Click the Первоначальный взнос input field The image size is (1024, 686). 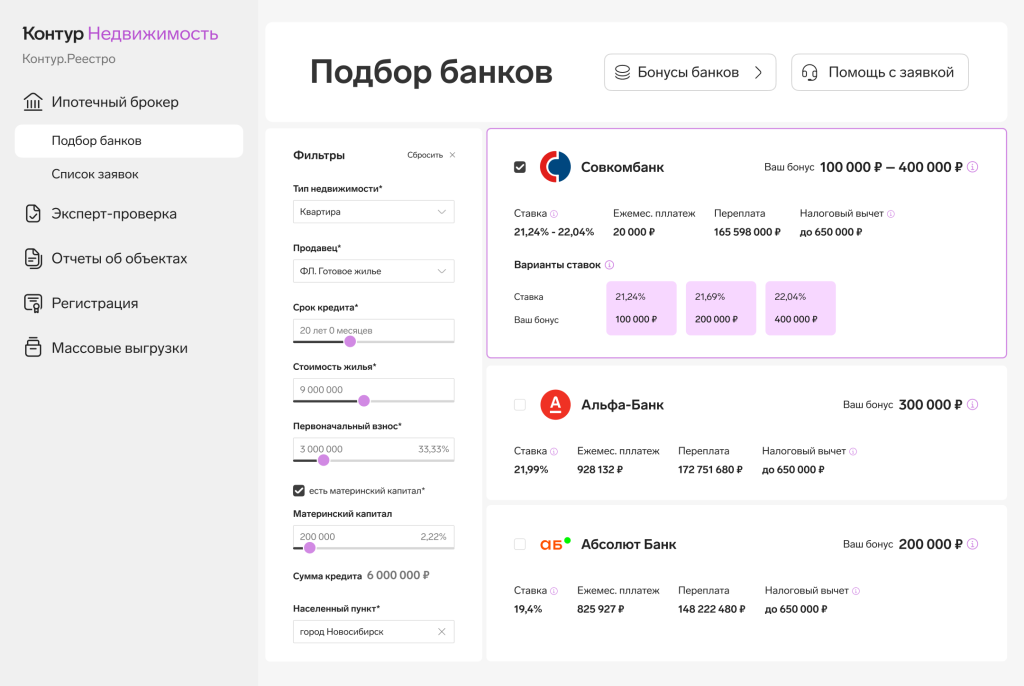pos(374,449)
